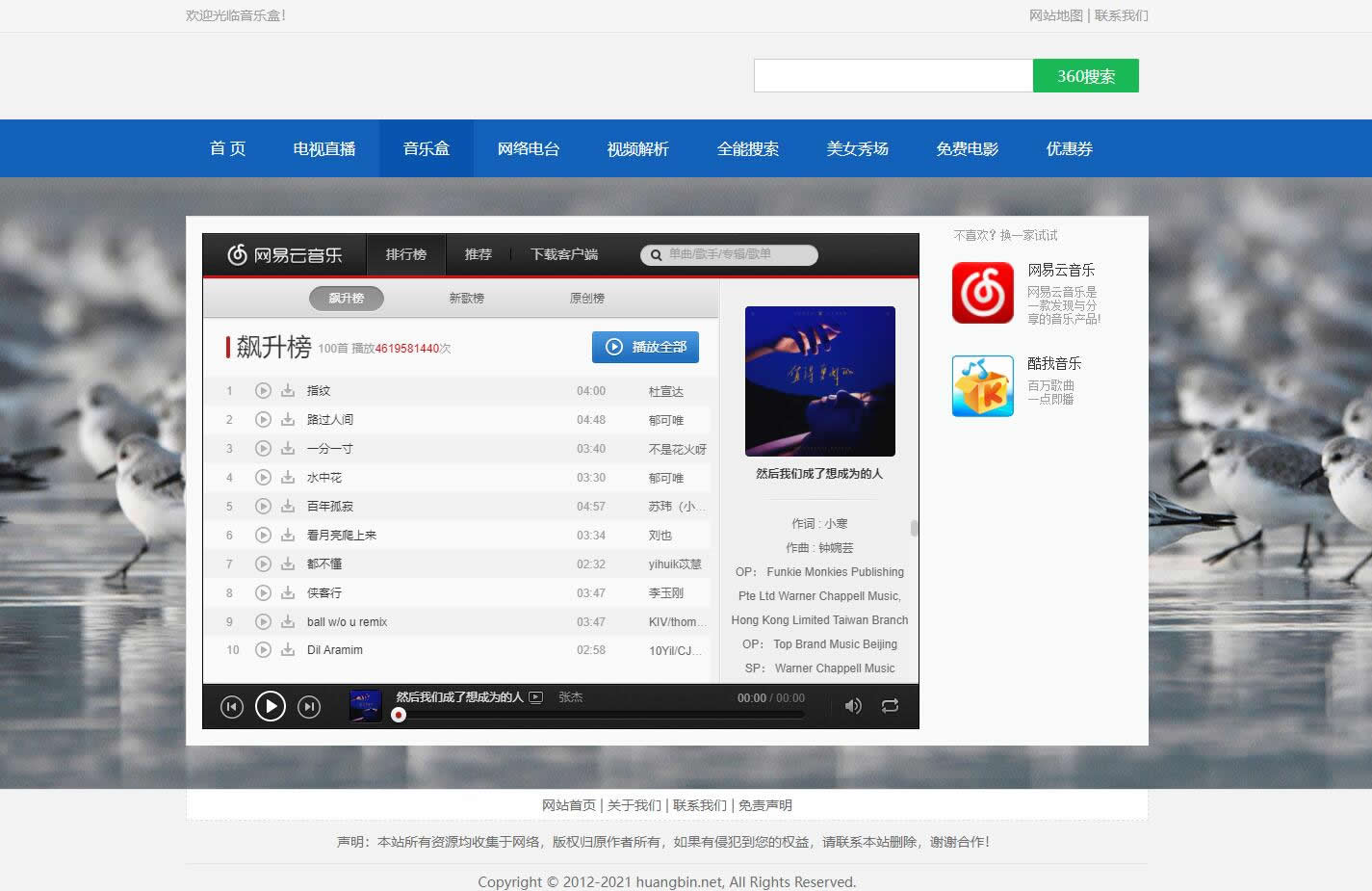Click the 播放全部 button
Viewport: 1372px width, 891px height.
pos(645,348)
